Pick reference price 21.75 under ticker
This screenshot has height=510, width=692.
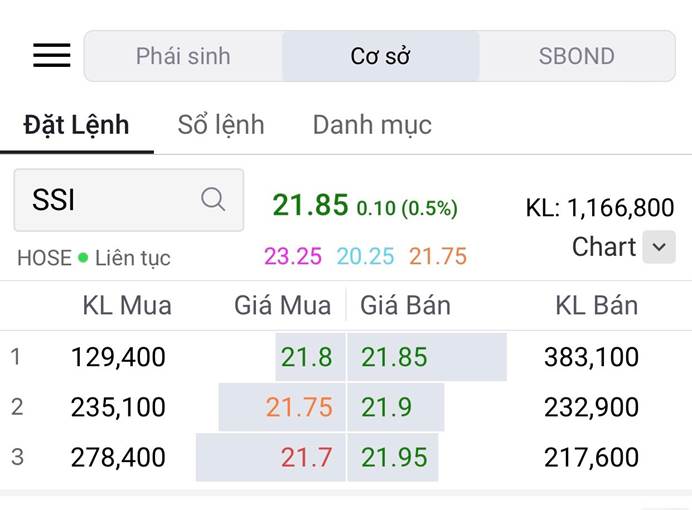pyautogui.click(x=438, y=256)
